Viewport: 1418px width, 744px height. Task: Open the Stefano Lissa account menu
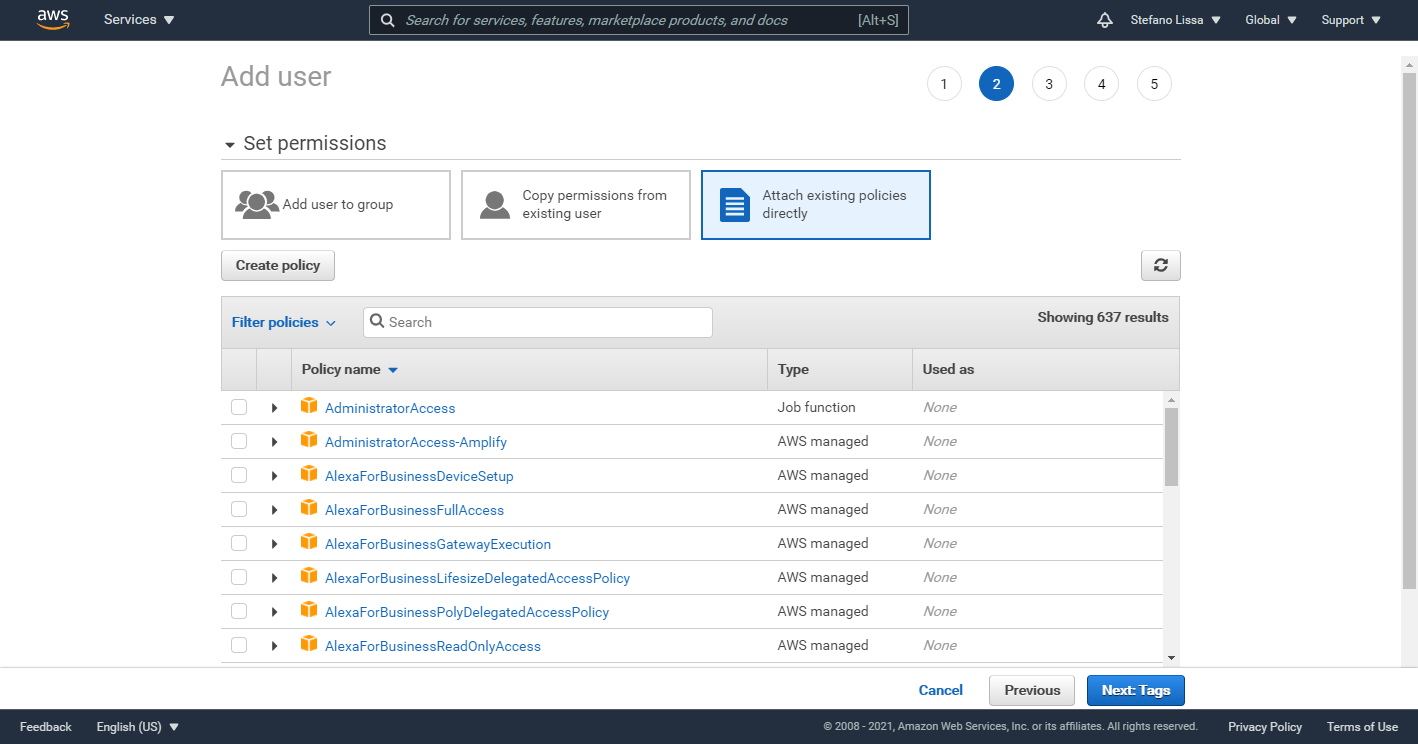click(1175, 20)
